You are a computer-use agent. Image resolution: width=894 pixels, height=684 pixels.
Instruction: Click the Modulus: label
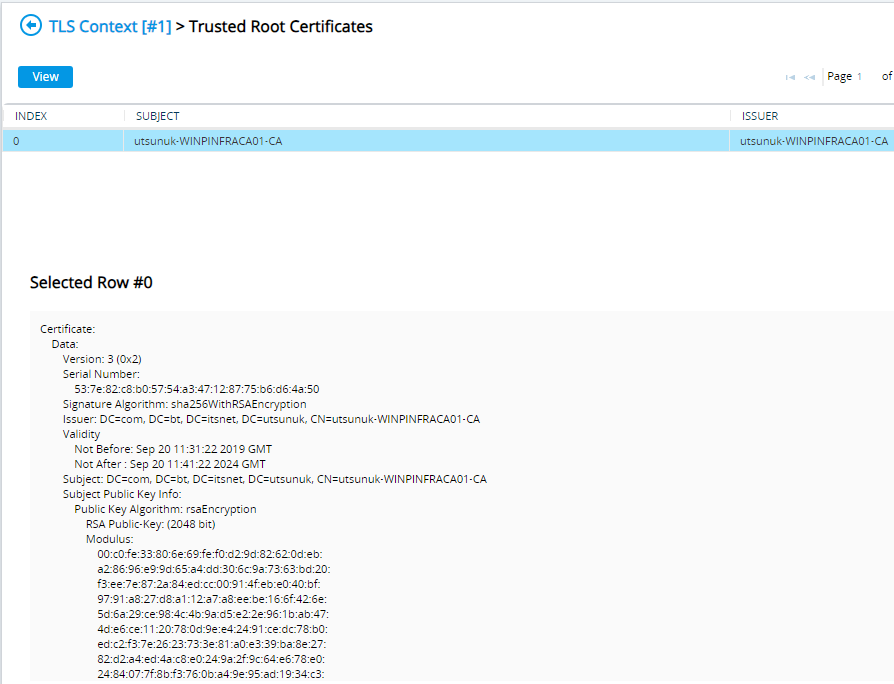click(109, 539)
